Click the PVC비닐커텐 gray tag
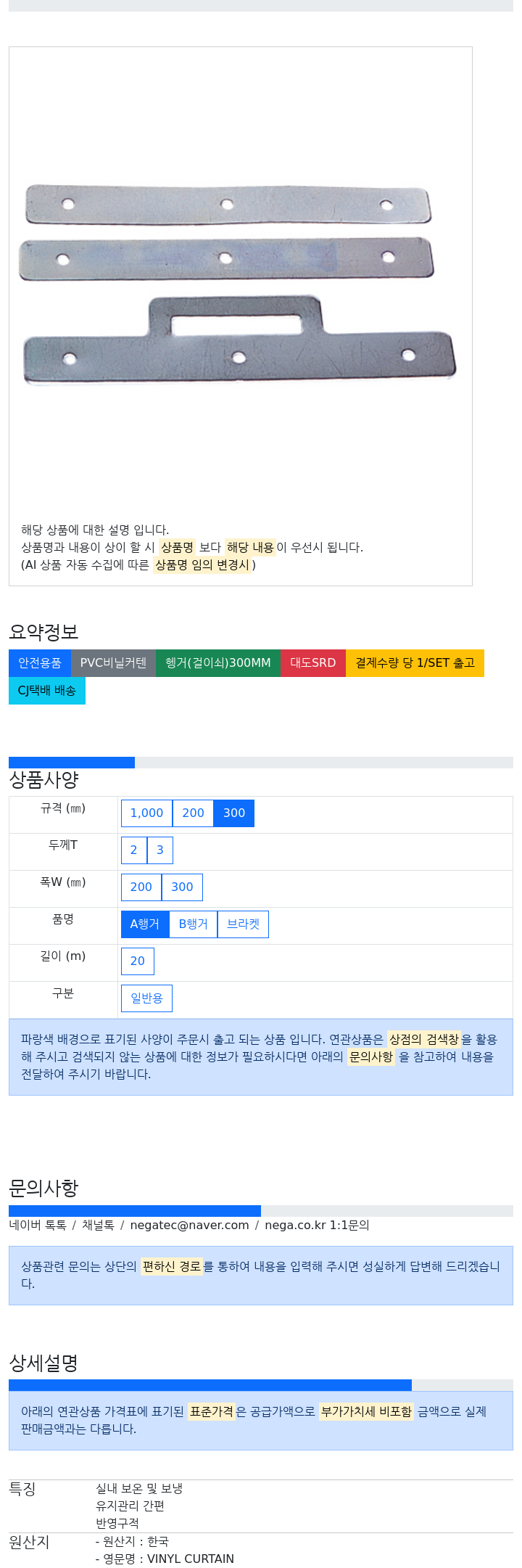The image size is (522, 1568). pyautogui.click(x=113, y=663)
